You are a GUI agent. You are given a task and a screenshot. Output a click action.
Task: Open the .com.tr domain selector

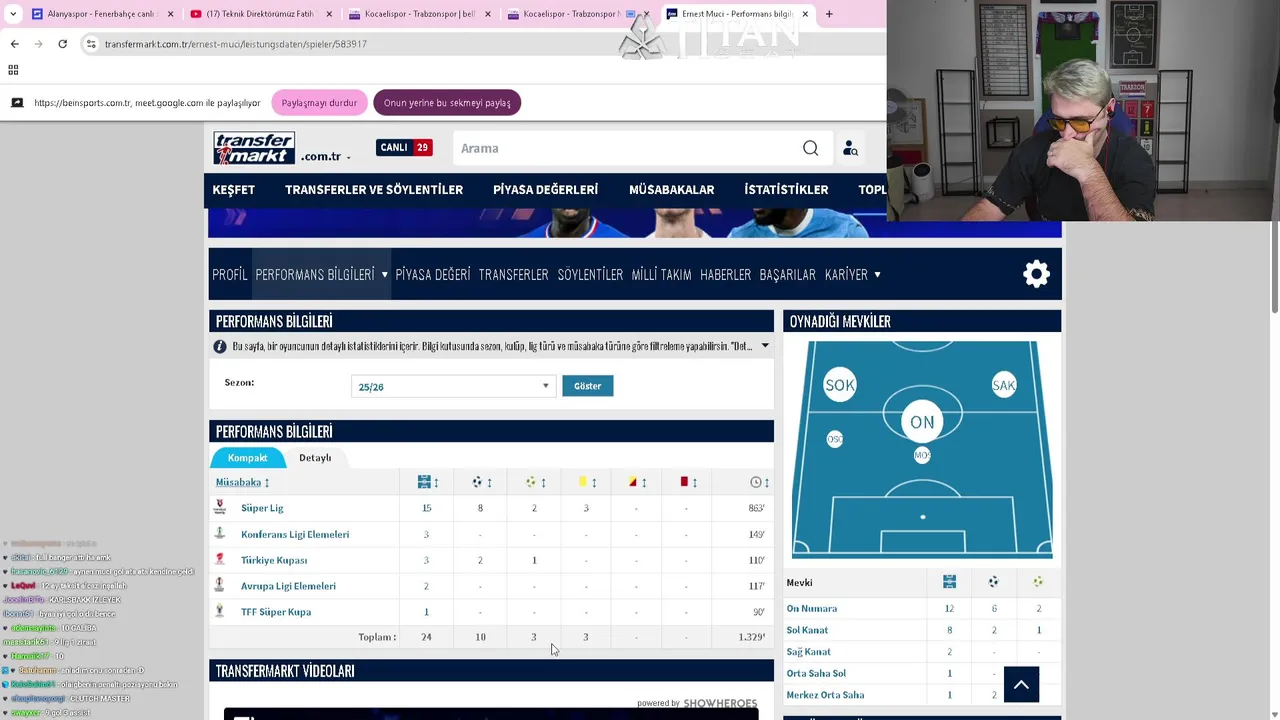326,157
